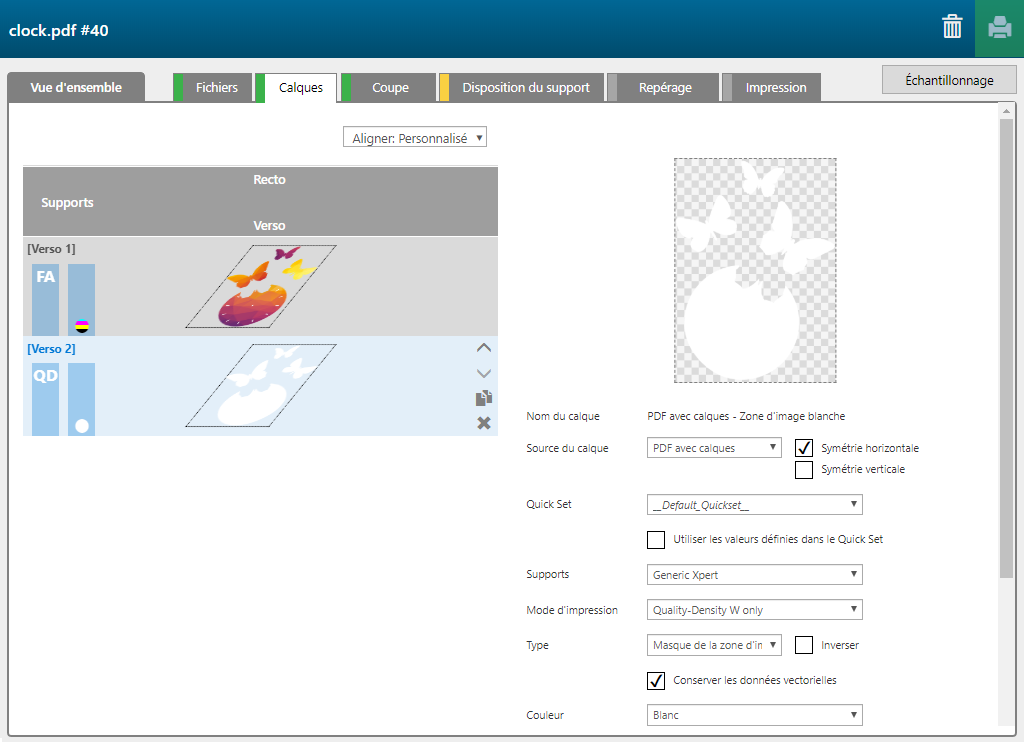Click the Recto header label
Viewport: 1024px width, 742px height.
coord(269,180)
